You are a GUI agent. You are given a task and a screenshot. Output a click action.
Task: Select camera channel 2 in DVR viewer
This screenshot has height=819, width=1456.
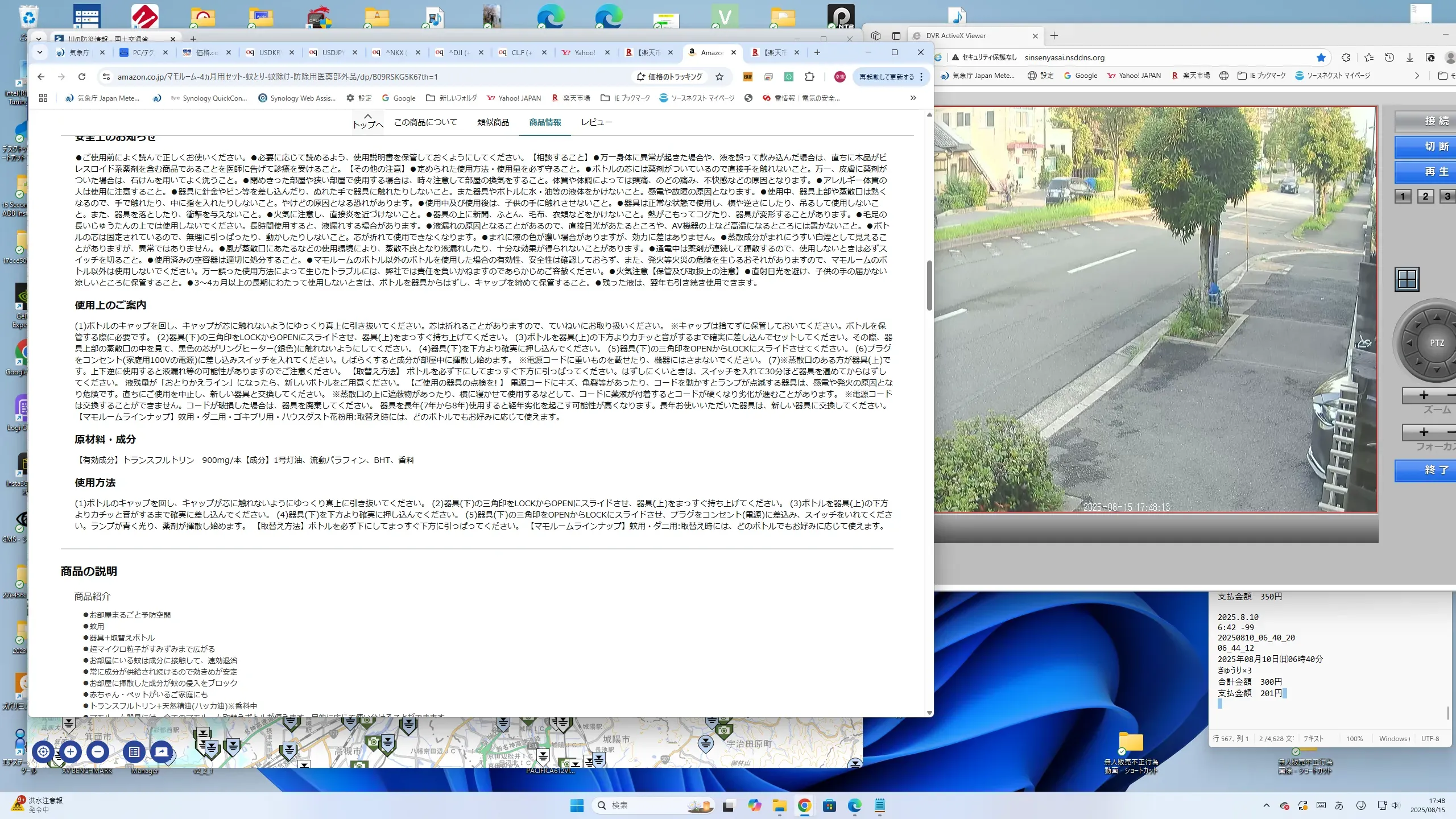(1425, 196)
